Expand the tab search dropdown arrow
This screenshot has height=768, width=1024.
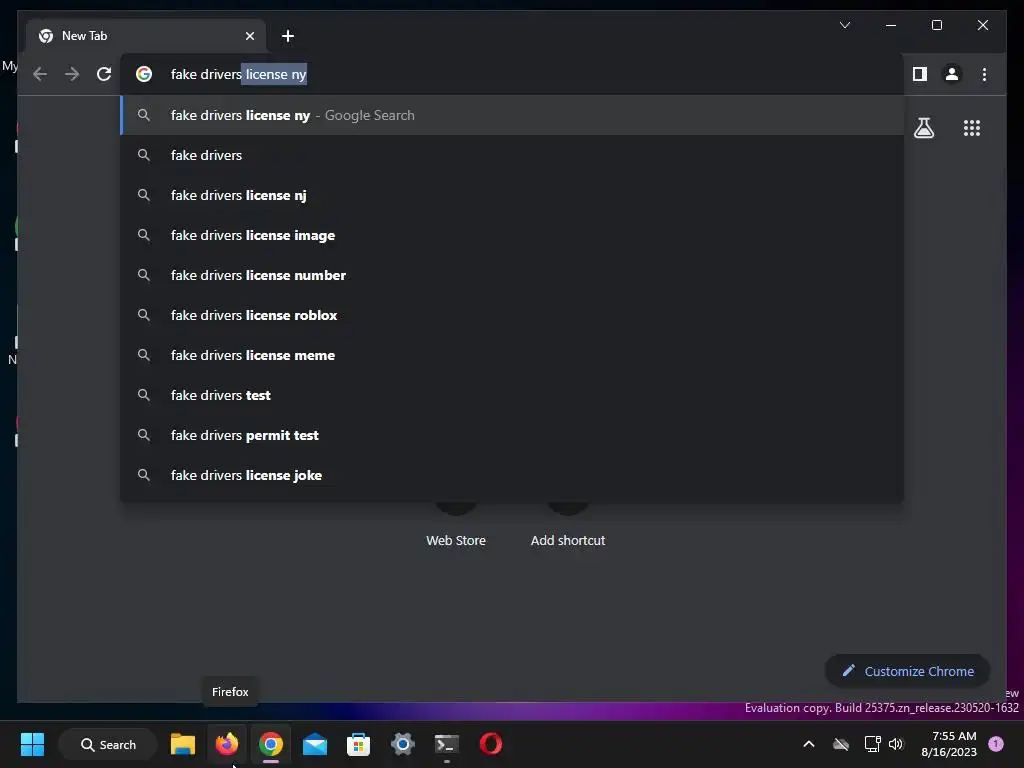pyautogui.click(x=844, y=25)
